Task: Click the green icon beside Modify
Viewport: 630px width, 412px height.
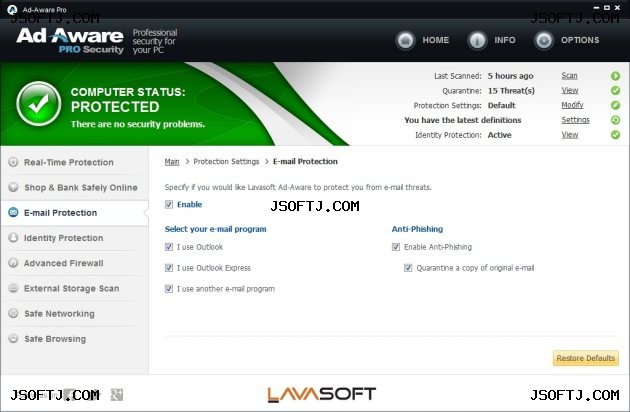Action: tap(615, 105)
